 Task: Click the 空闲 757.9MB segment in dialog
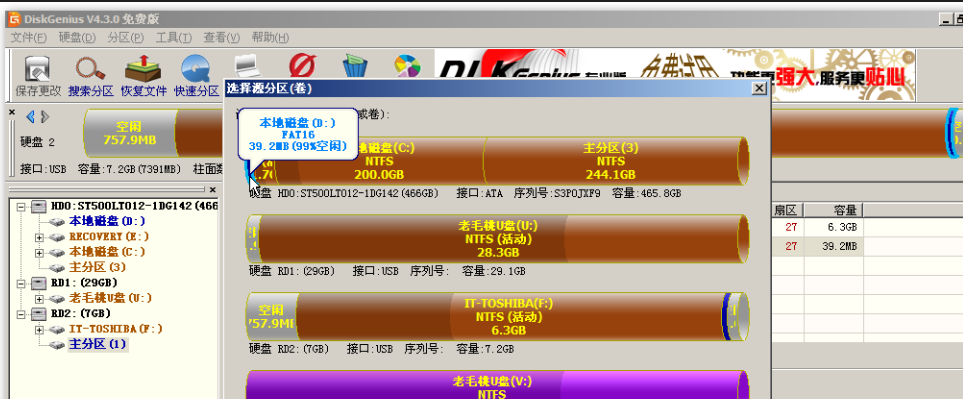271,316
